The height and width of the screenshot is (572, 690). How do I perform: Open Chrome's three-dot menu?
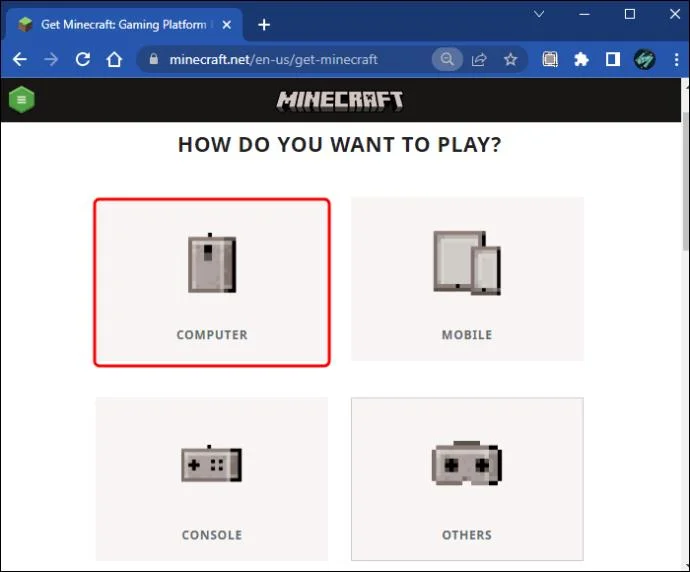tap(676, 59)
